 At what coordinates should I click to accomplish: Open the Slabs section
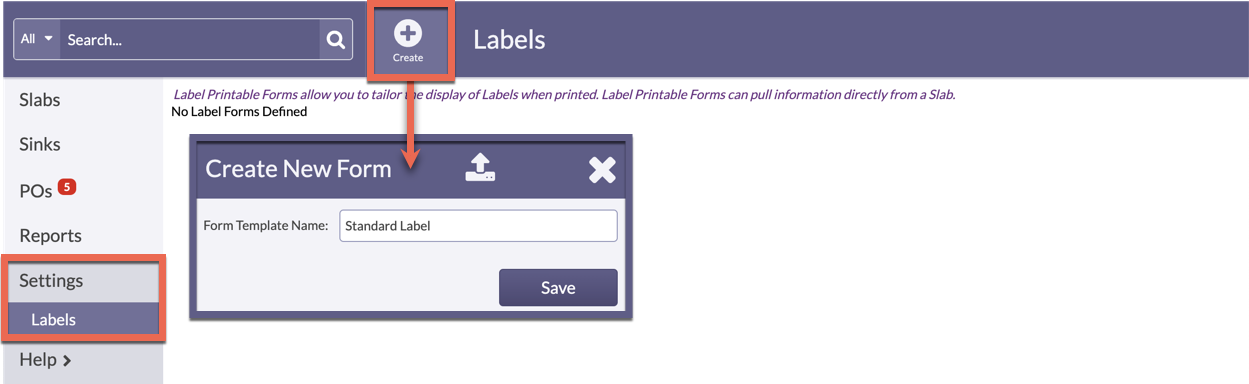tap(40, 100)
